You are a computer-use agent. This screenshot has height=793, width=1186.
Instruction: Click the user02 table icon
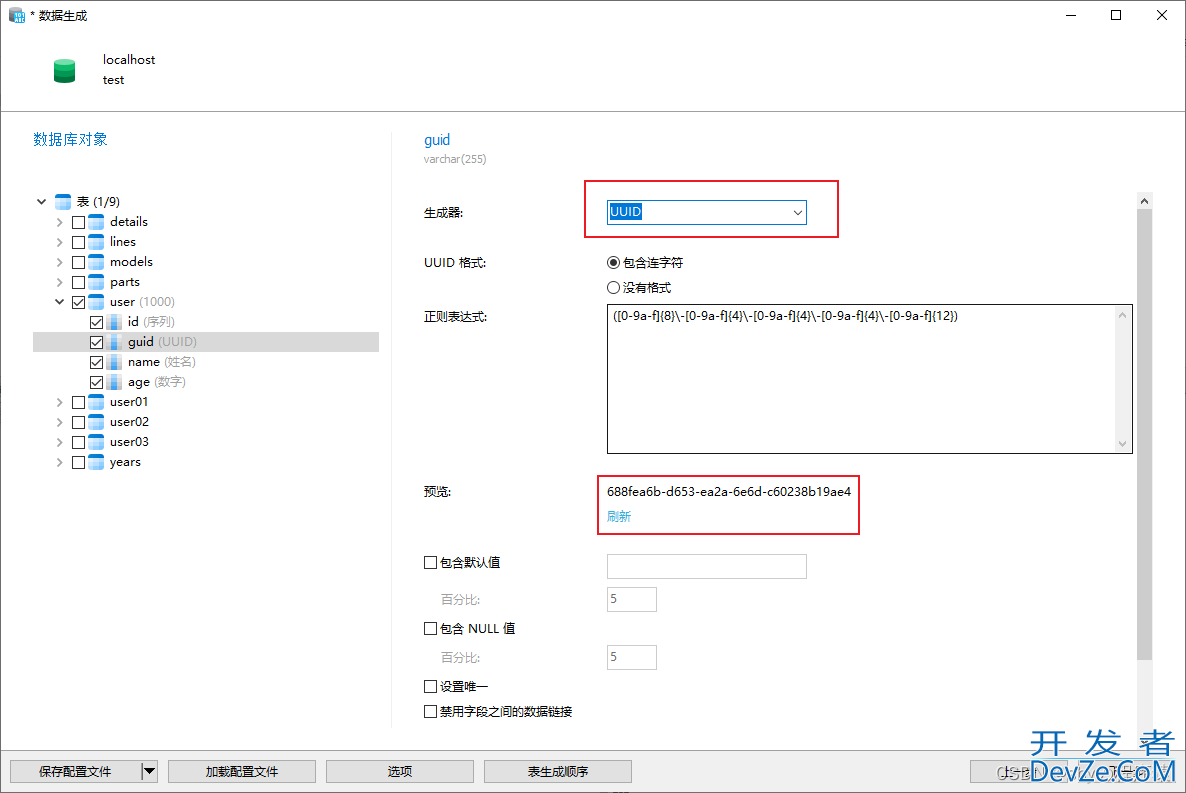[96, 422]
